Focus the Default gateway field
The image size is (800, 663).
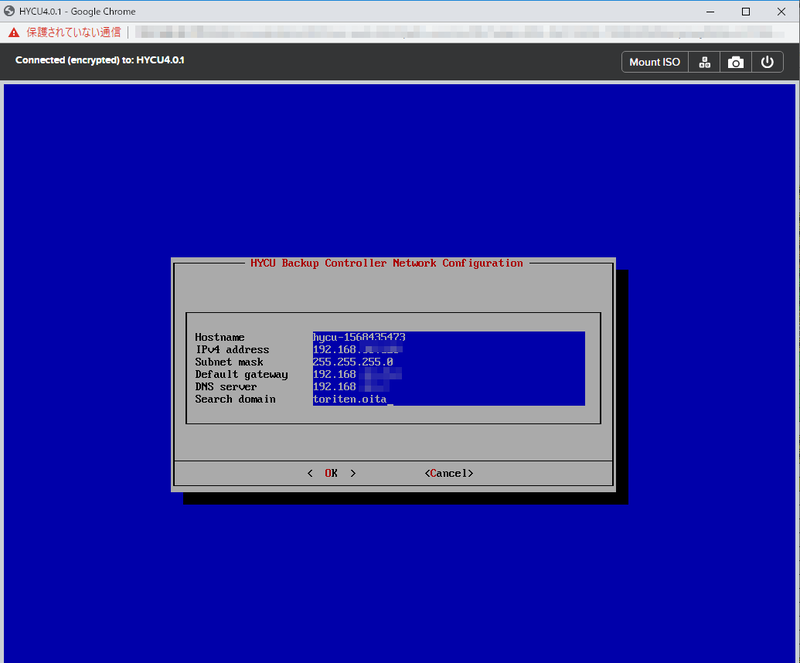pyautogui.click(x=448, y=374)
